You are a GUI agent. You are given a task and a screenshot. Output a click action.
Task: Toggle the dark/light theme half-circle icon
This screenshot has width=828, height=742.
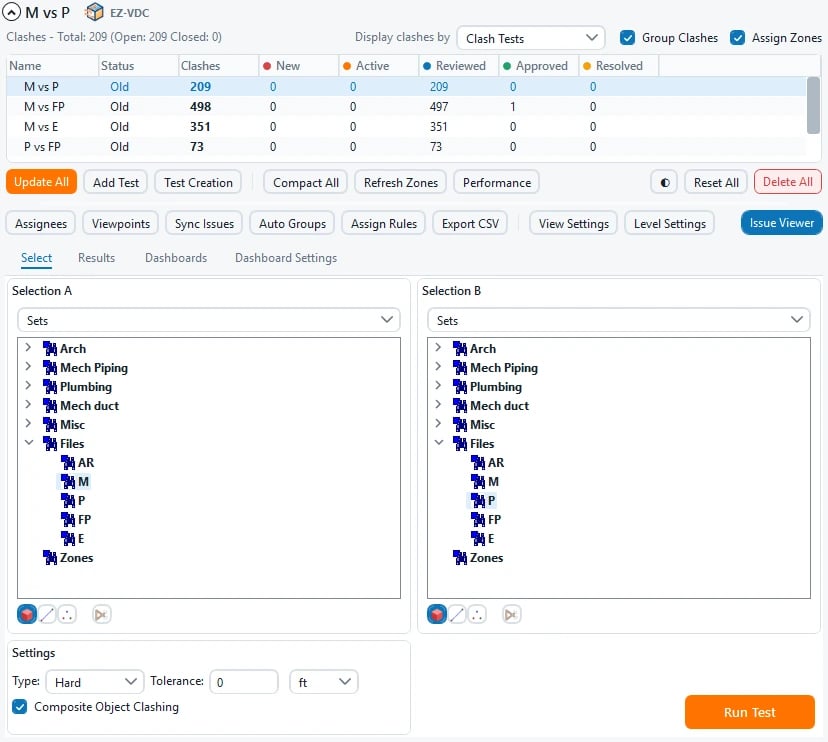pyautogui.click(x=664, y=182)
